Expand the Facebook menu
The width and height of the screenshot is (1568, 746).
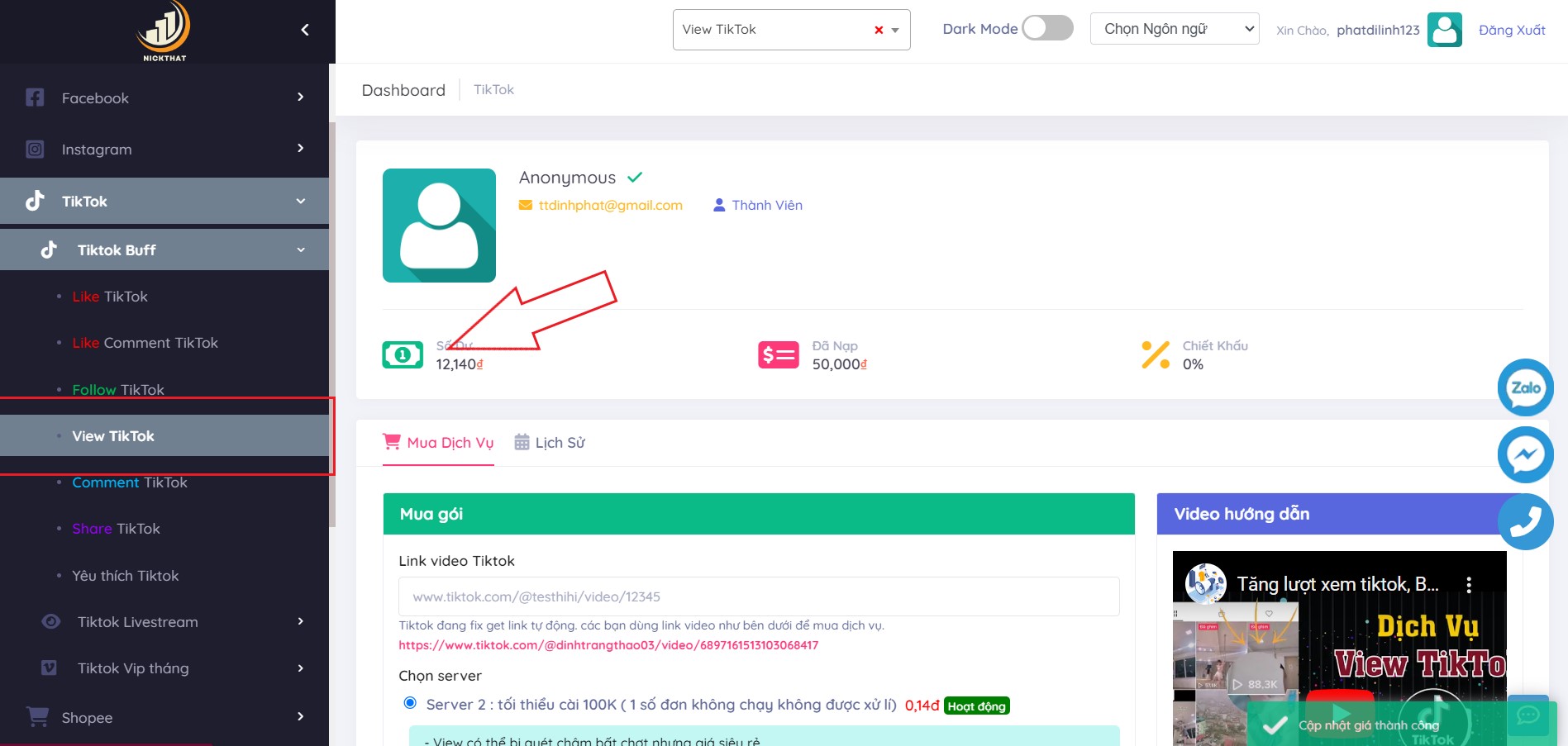(301, 97)
